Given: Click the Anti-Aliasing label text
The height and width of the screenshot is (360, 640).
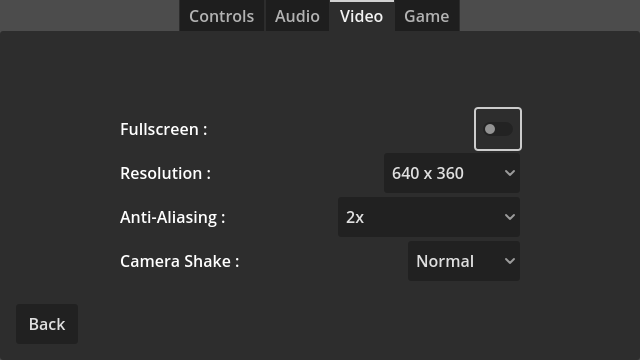Looking at the screenshot, I should click(172, 218).
